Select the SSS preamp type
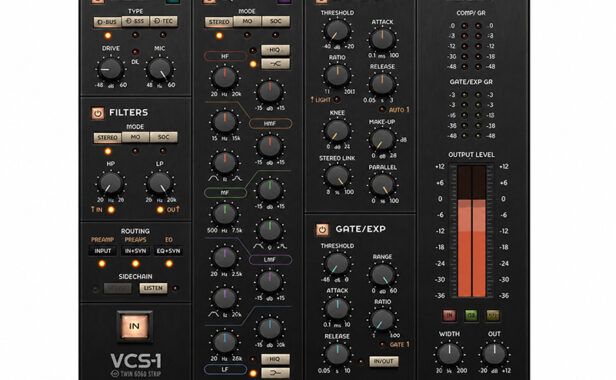 [x=136, y=21]
